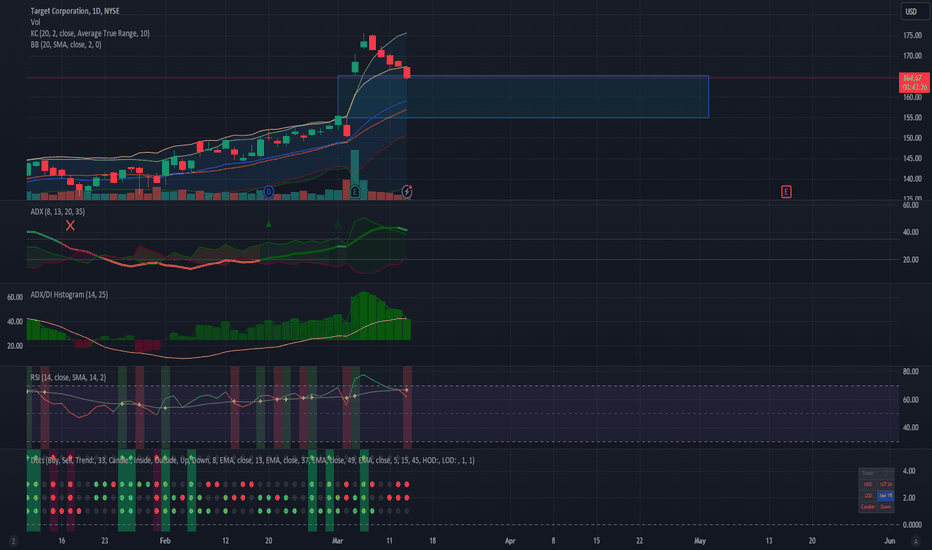
Task: Click the ADX (8, 13, 20, 35) legend
Action: coord(58,212)
